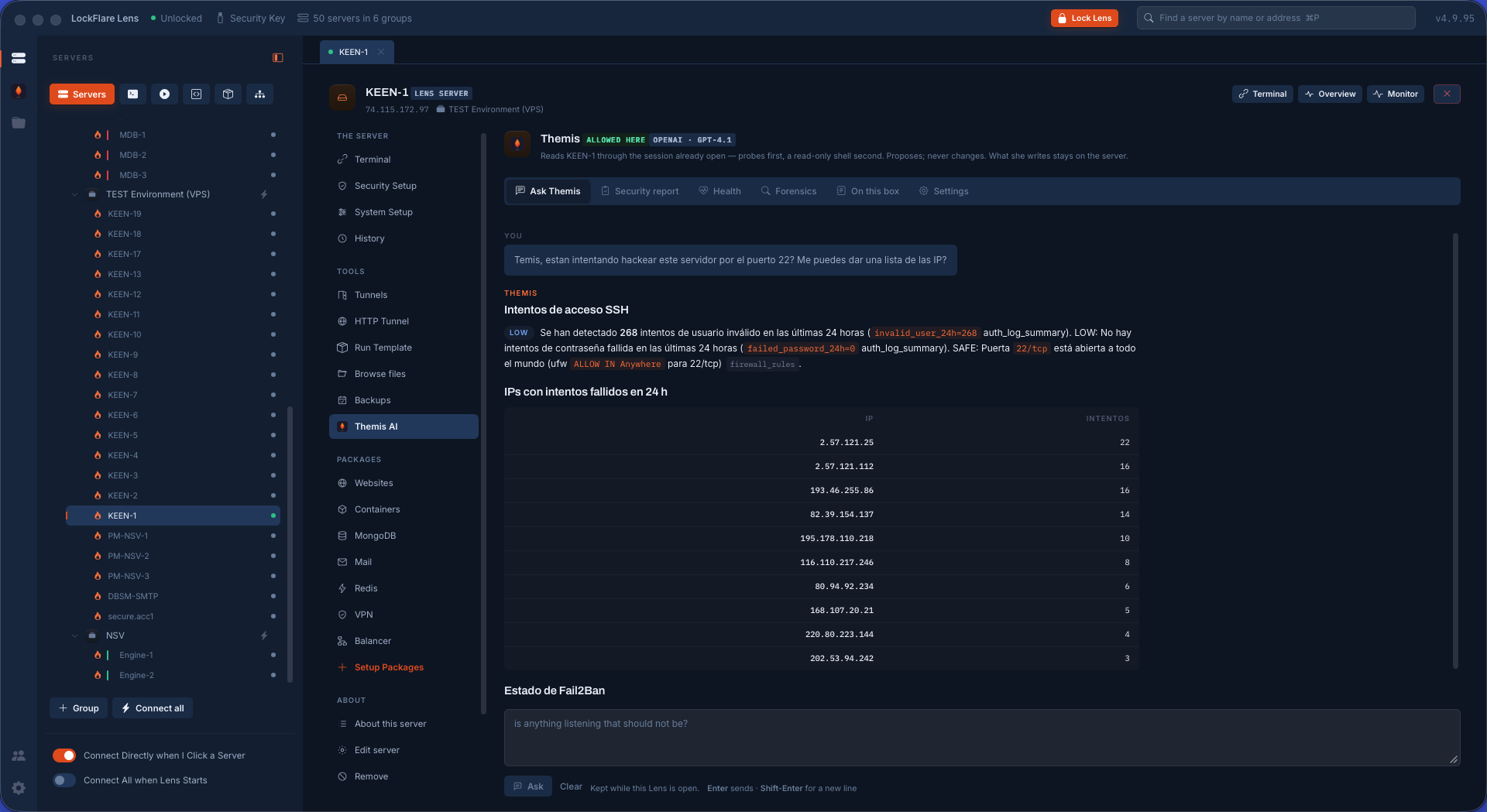The height and width of the screenshot is (812, 1487).
Task: Click the Themis conversation scrollbar
Action: coord(1455,451)
